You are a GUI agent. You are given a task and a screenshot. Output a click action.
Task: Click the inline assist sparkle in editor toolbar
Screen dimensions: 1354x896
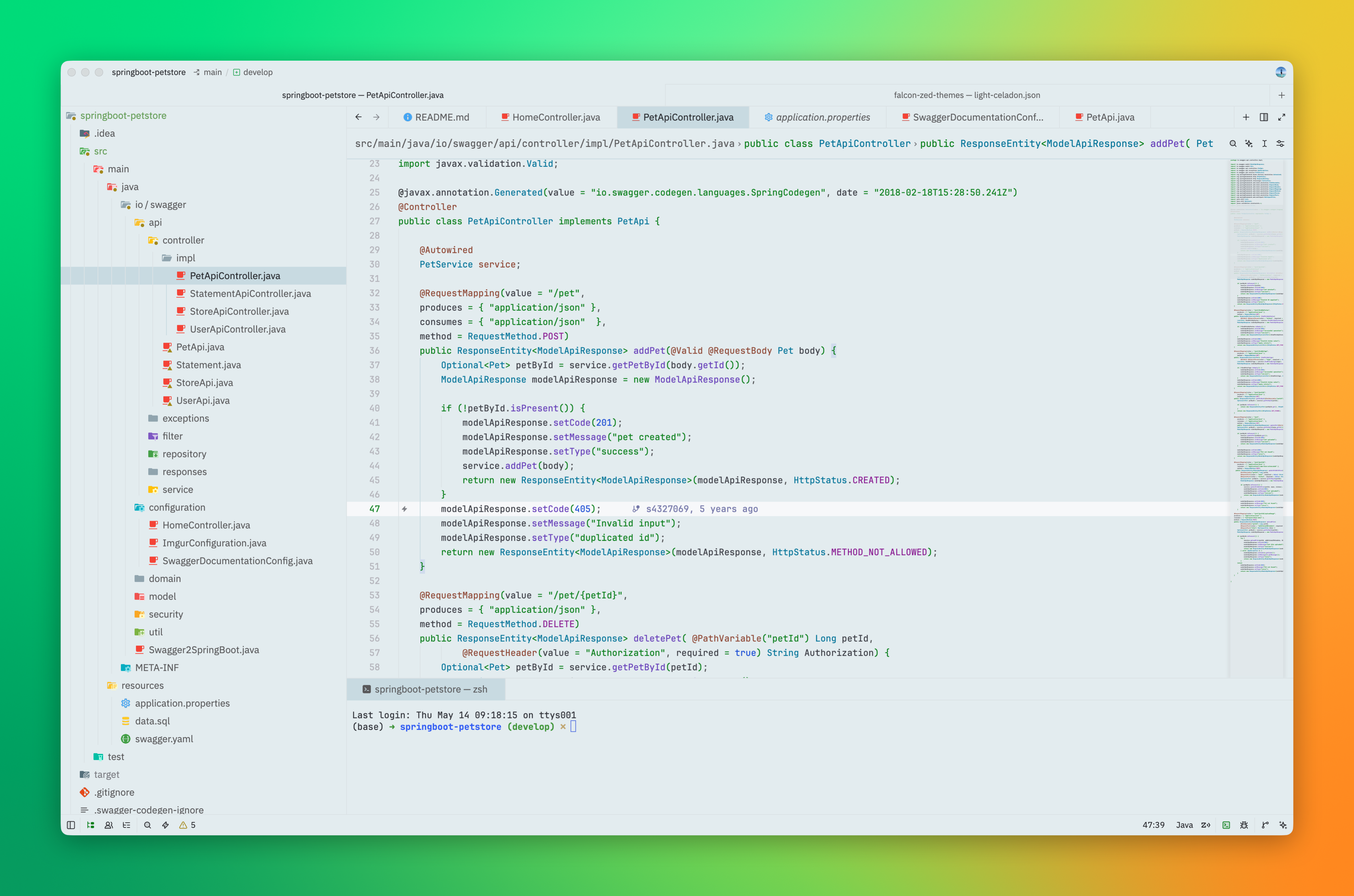[1249, 143]
